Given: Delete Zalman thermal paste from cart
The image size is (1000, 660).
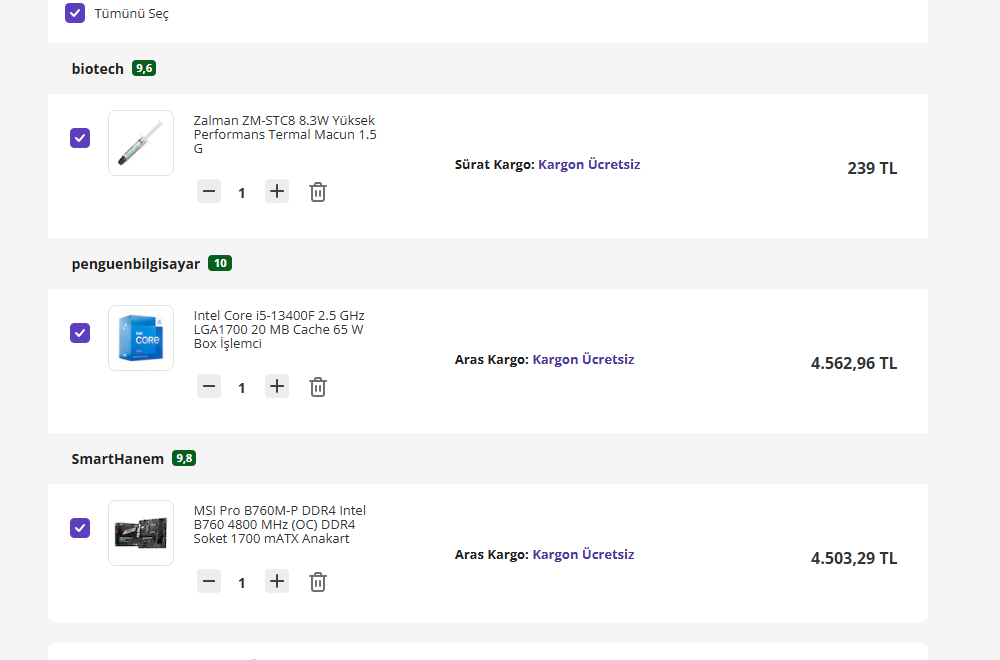Looking at the screenshot, I should [x=317, y=192].
